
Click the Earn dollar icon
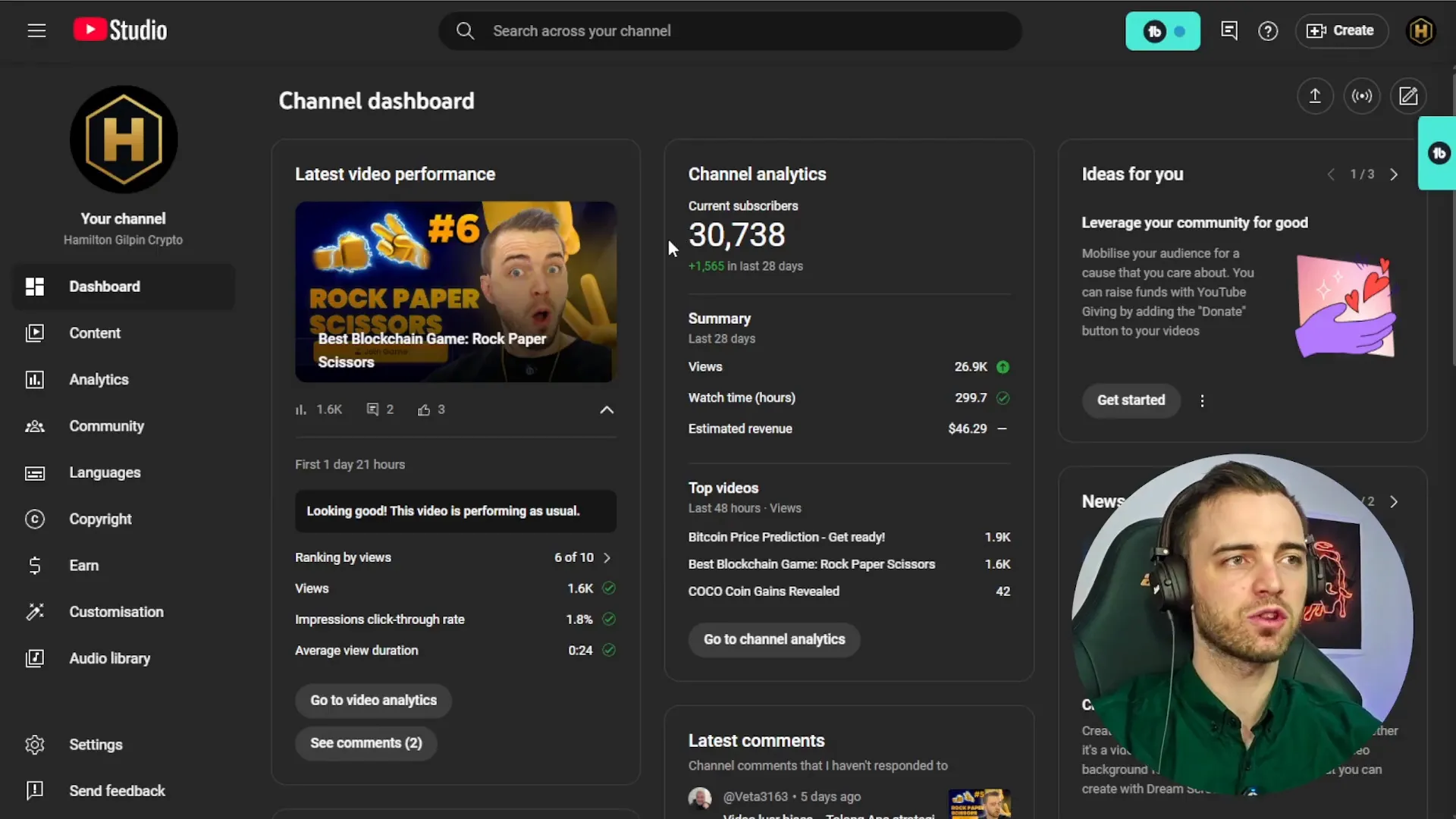[x=35, y=566]
